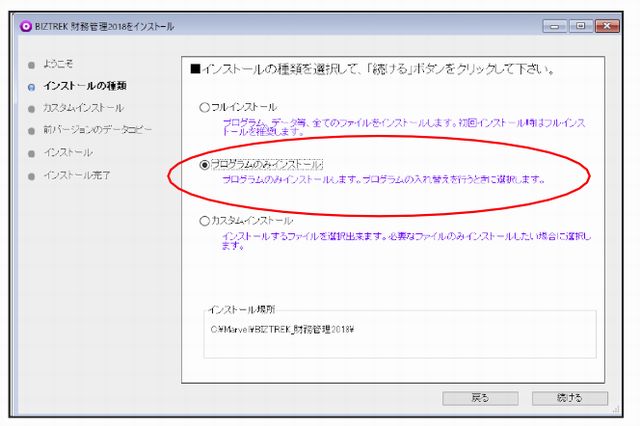Click the ようこそ step in sidebar
This screenshot has height=426, width=640.
tap(58, 64)
